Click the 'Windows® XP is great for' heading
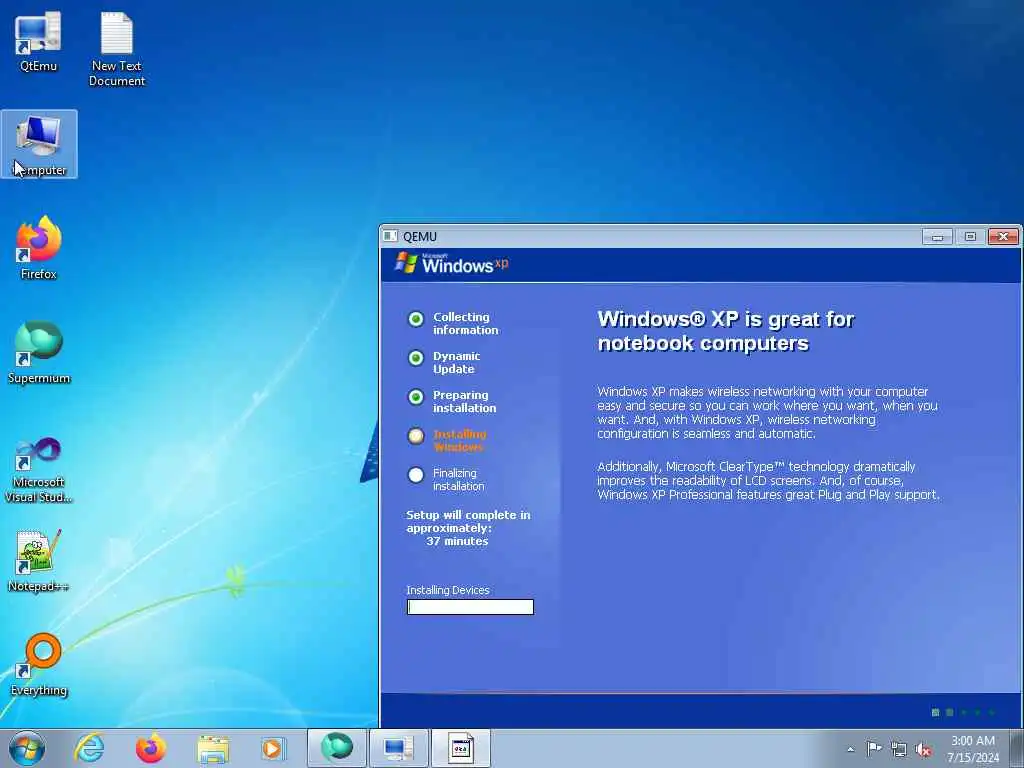The height and width of the screenshot is (768, 1024). [x=726, y=319]
